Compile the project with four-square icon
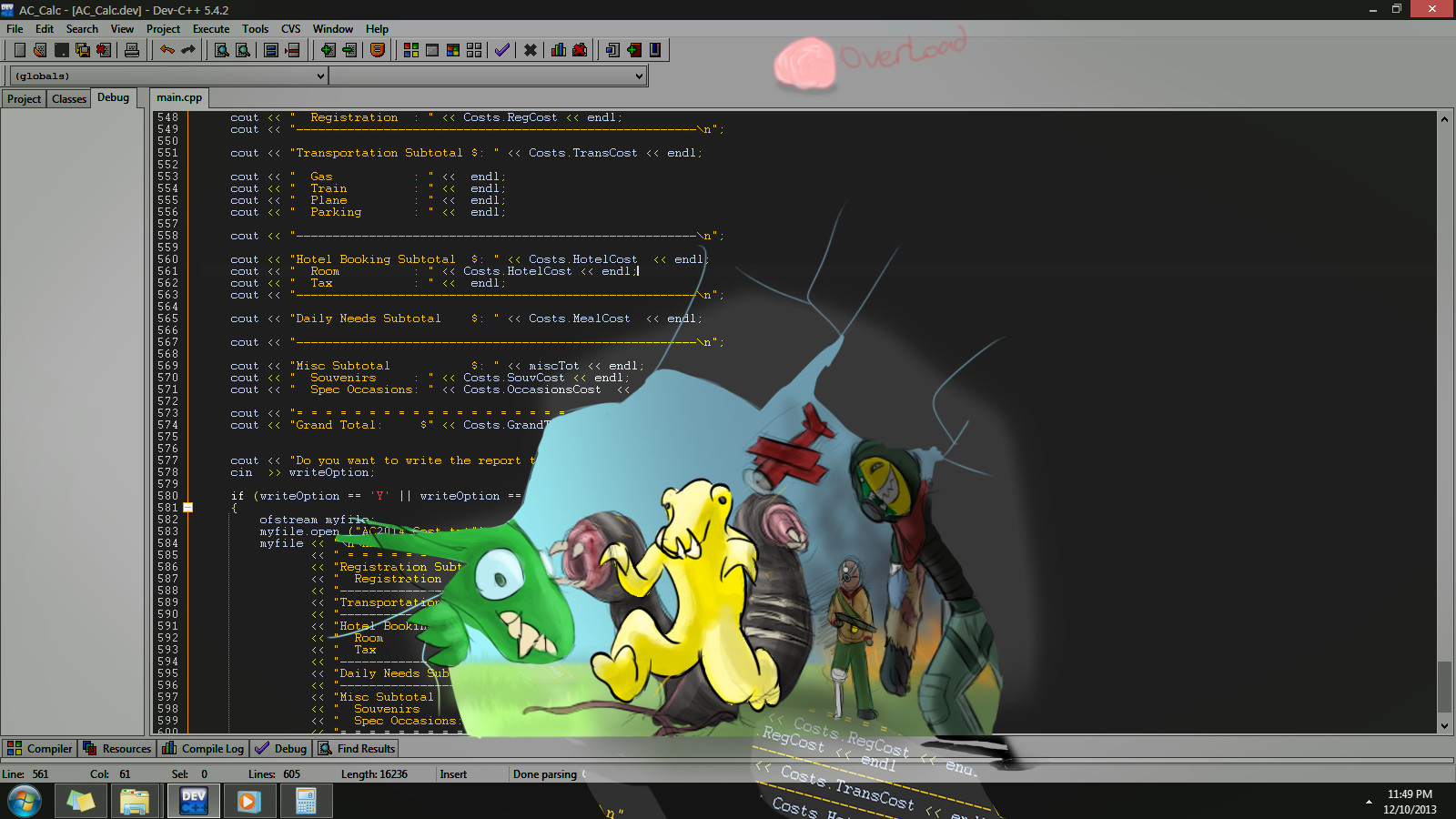The image size is (1456, 819). click(x=411, y=50)
